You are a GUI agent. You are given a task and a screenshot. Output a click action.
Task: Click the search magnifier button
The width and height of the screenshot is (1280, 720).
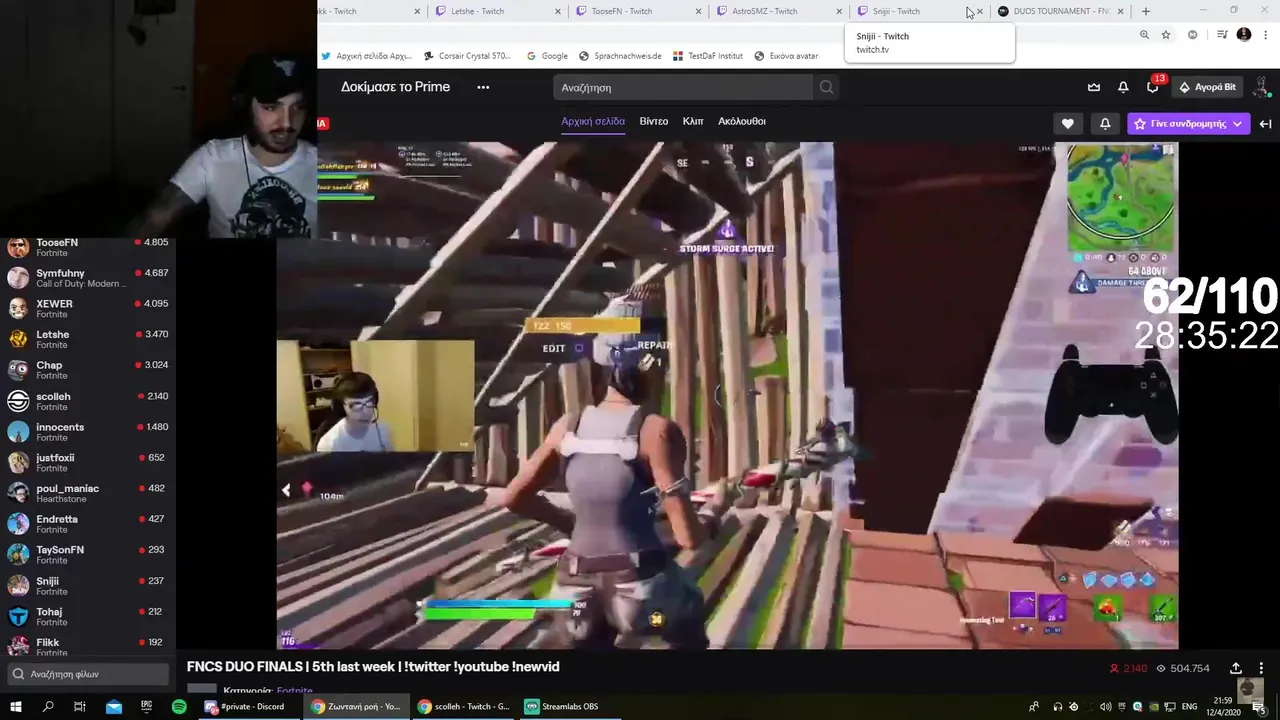826,87
